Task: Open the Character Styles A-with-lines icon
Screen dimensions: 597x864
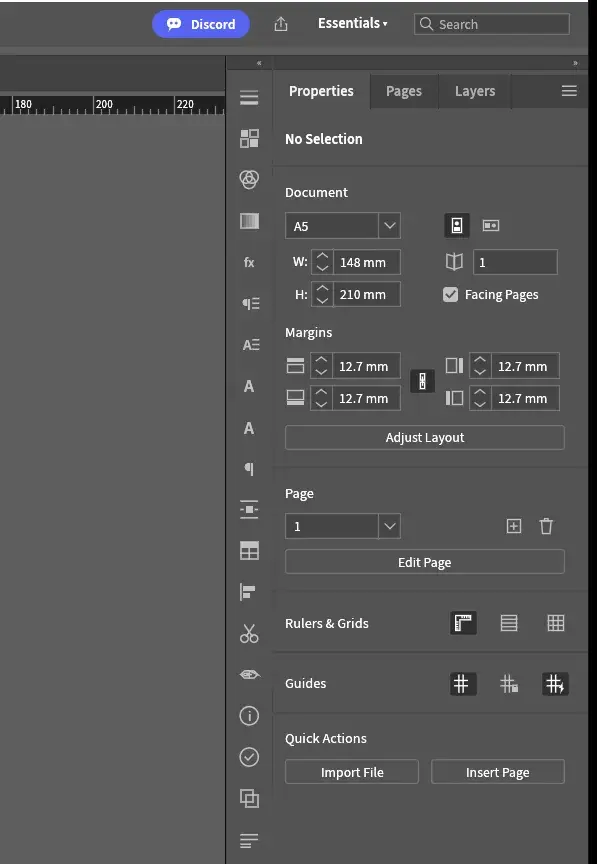Action: pyautogui.click(x=251, y=345)
